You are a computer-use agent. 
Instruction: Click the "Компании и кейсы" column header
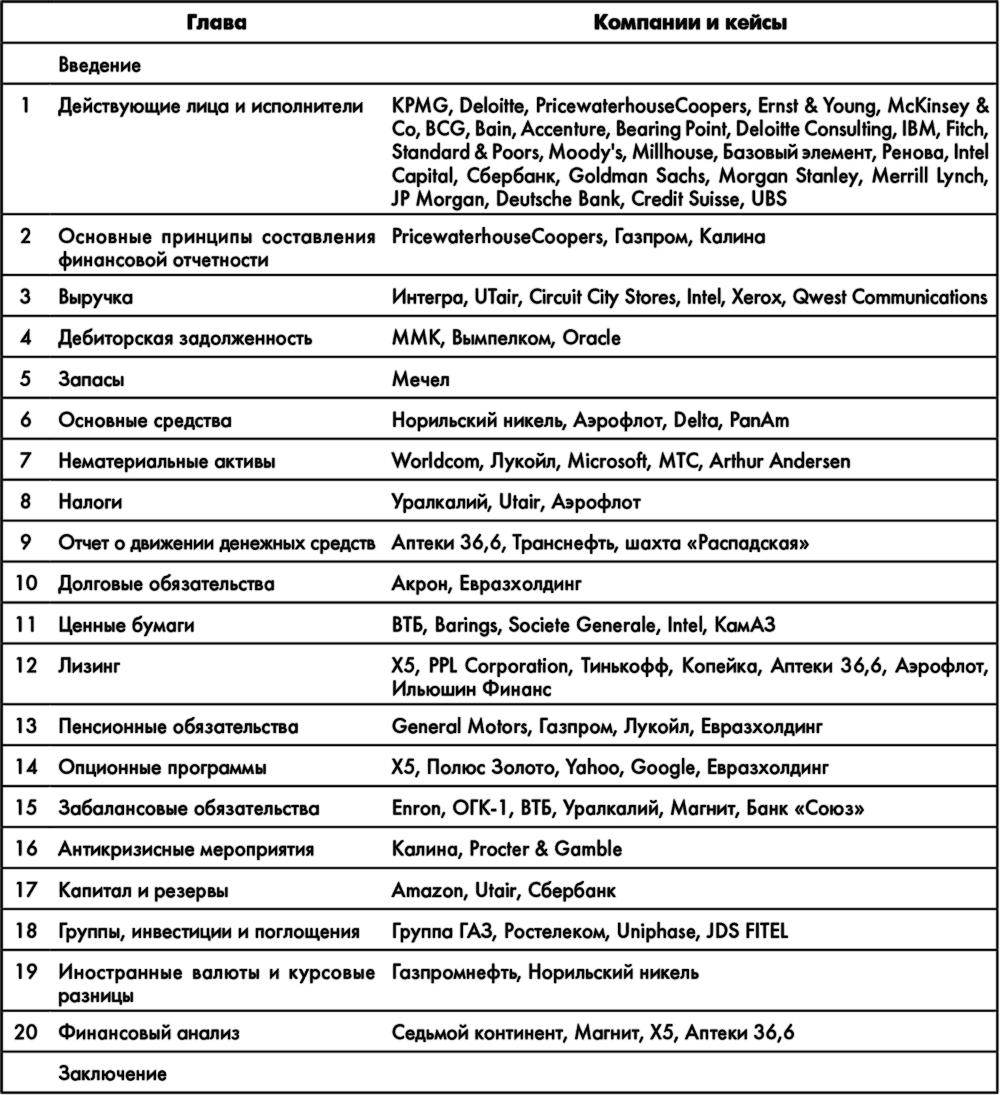tap(690, 23)
